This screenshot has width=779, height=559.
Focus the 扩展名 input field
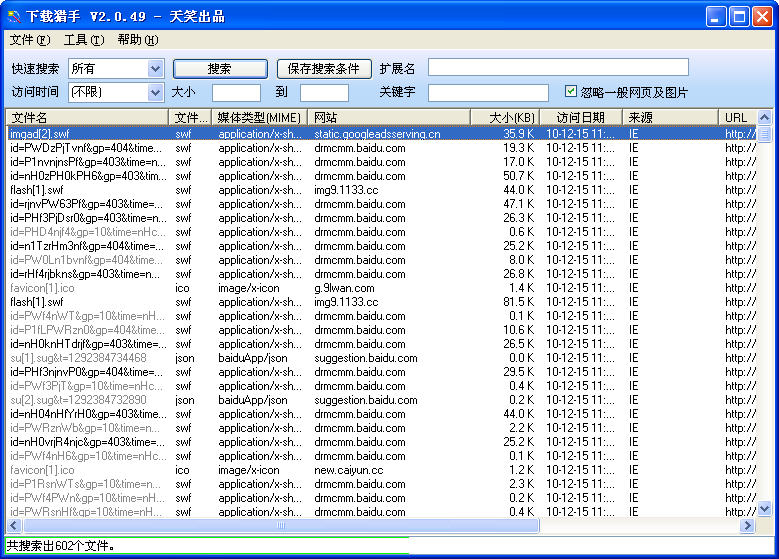tap(558, 67)
